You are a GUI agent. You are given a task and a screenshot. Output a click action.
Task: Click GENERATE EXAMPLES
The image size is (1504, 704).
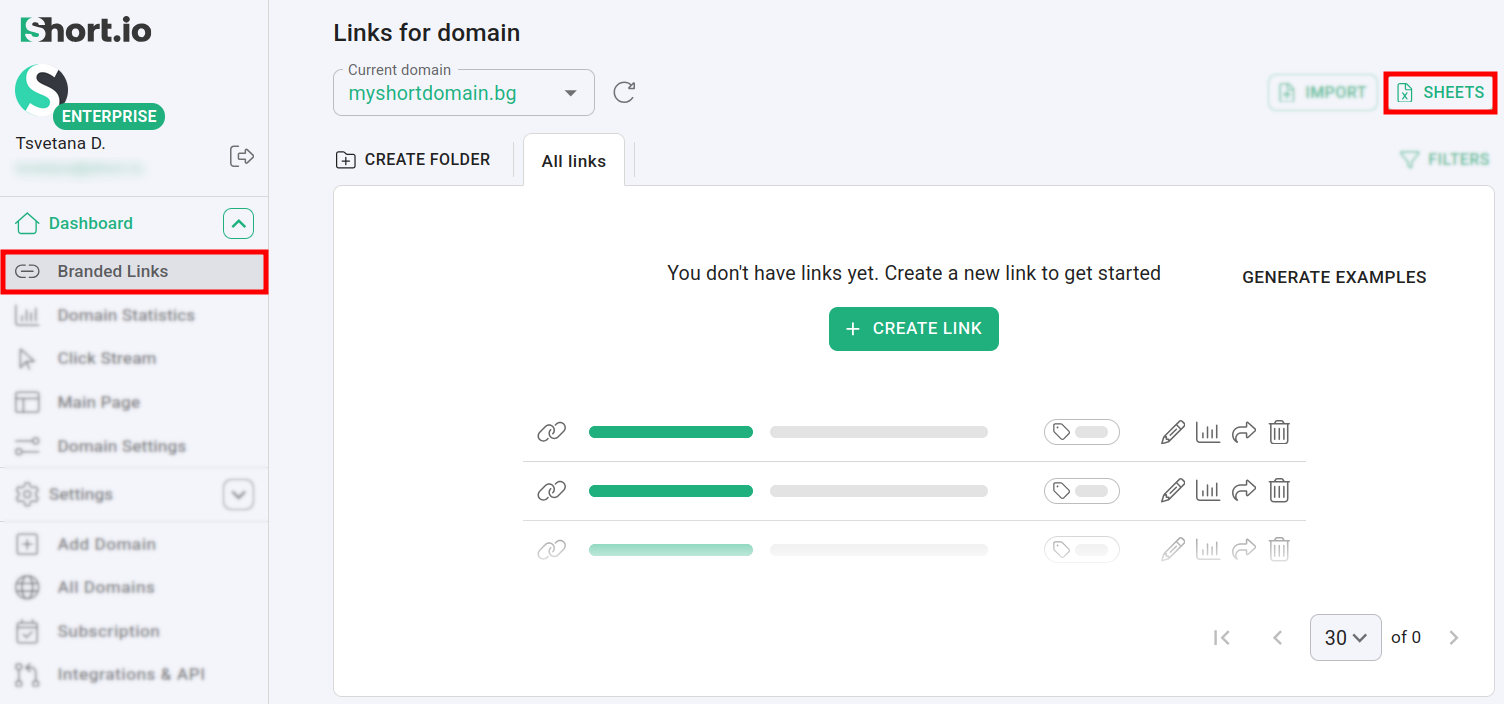click(1333, 277)
